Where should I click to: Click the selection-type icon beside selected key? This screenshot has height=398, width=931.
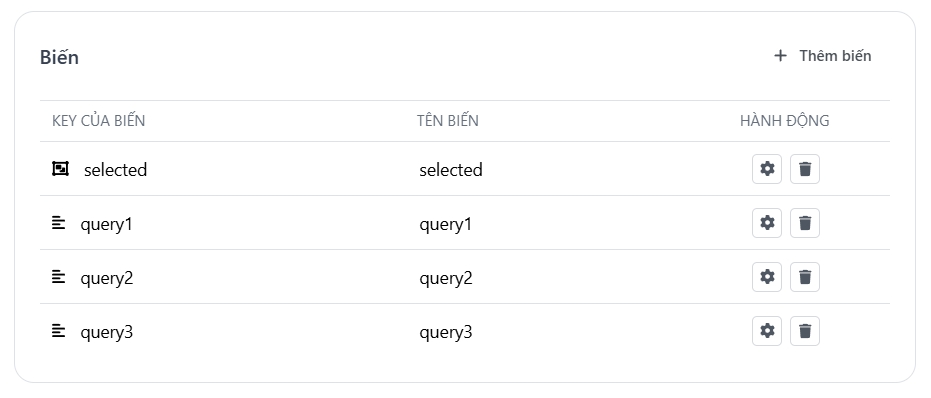point(61,169)
